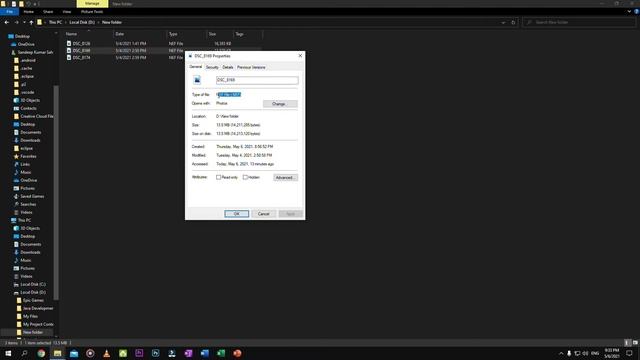The width and height of the screenshot is (640, 360).
Task: Open taskbar search magnifier
Action: tap(24, 353)
